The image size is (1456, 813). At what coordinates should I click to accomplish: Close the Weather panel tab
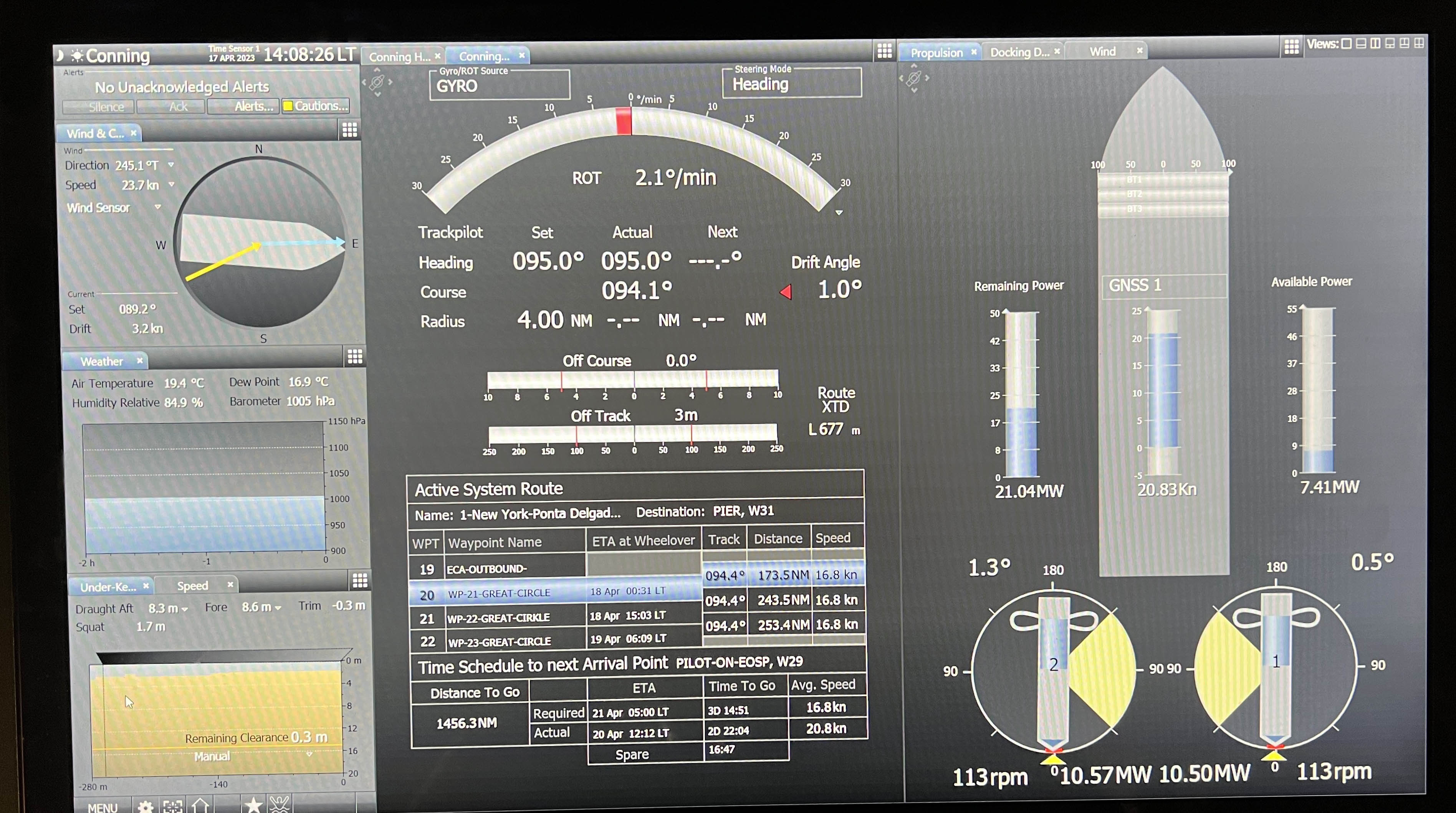click(x=140, y=360)
